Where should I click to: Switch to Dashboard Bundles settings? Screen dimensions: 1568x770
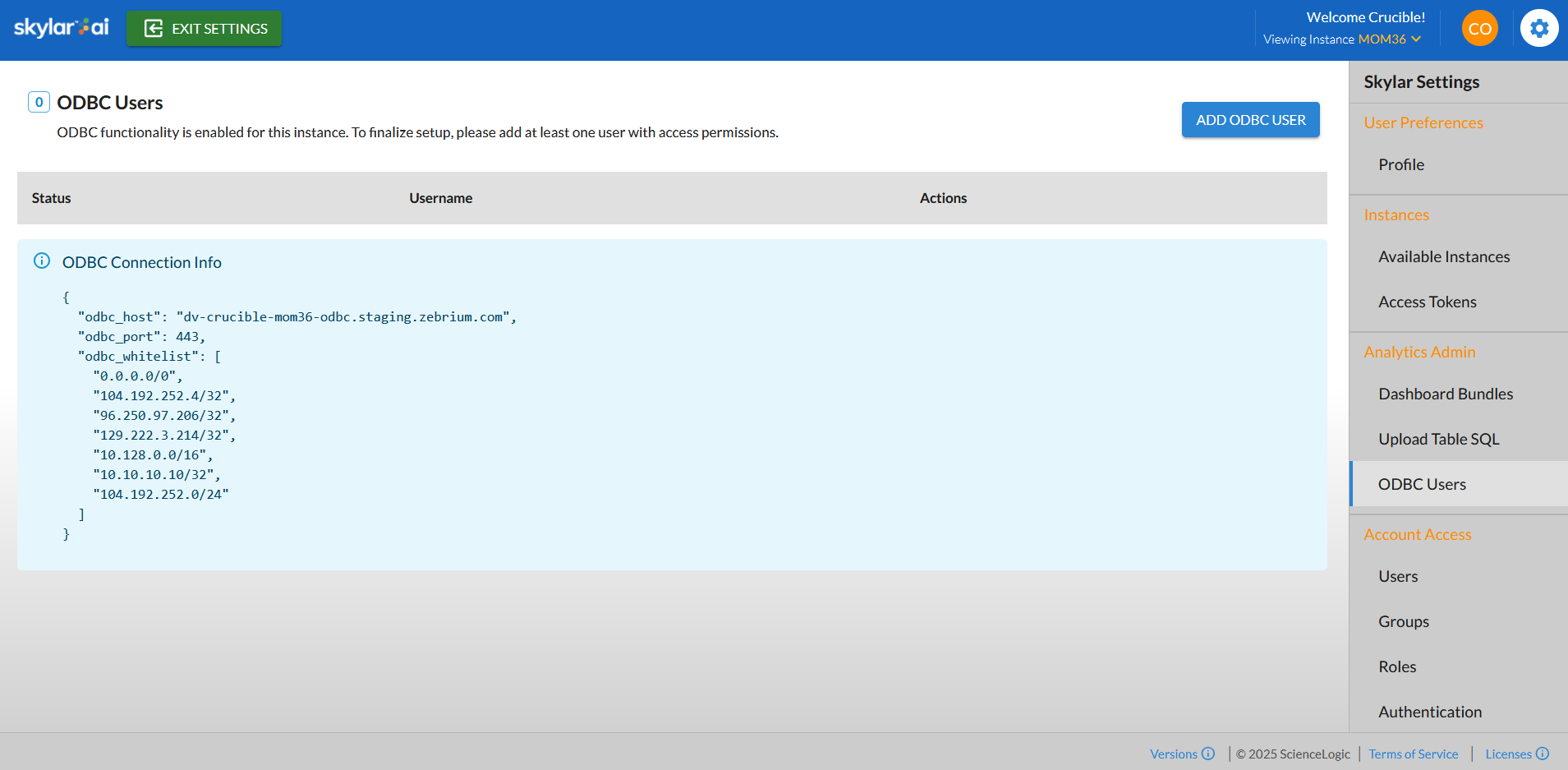pyautogui.click(x=1445, y=394)
